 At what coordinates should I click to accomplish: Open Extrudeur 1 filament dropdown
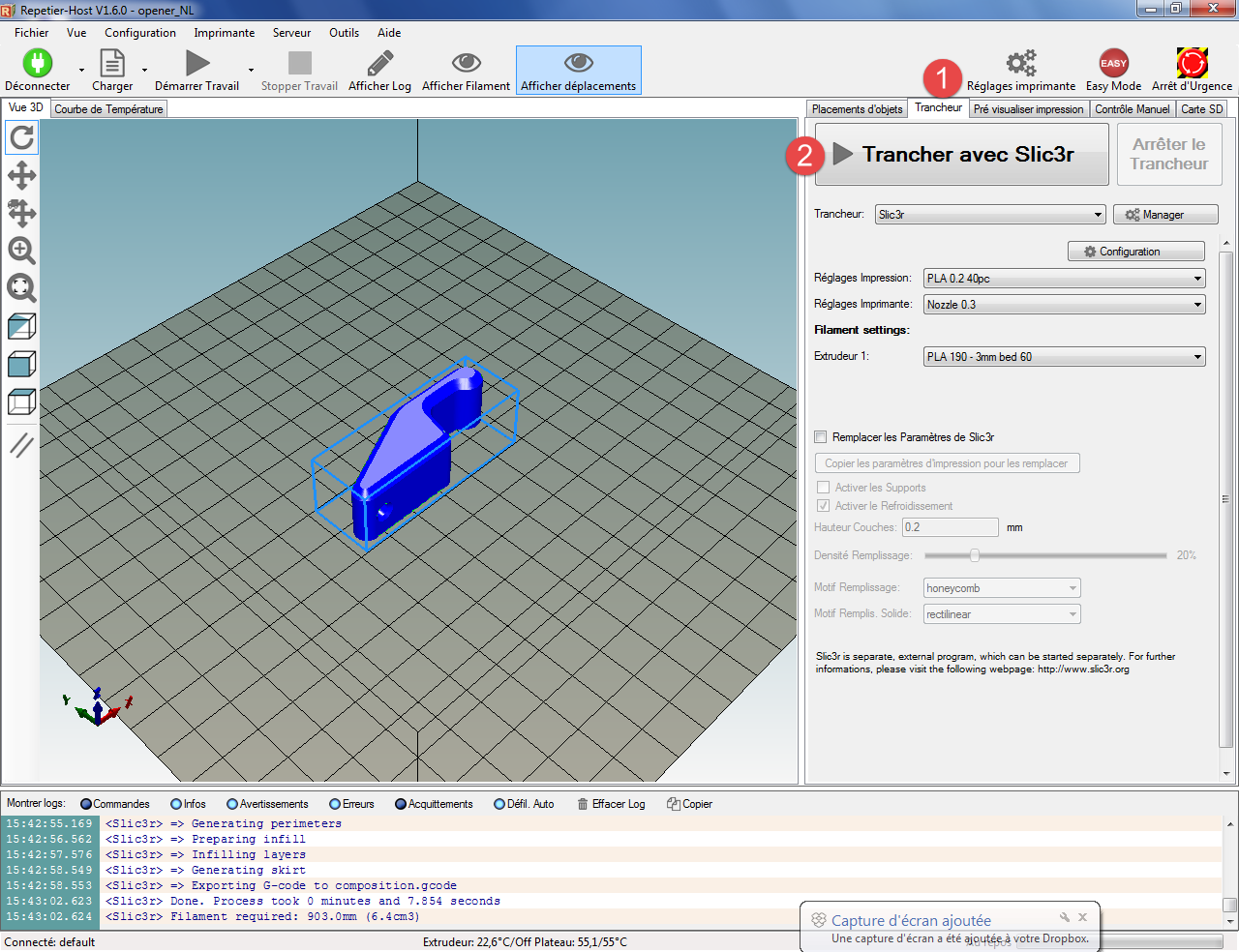[1065, 357]
